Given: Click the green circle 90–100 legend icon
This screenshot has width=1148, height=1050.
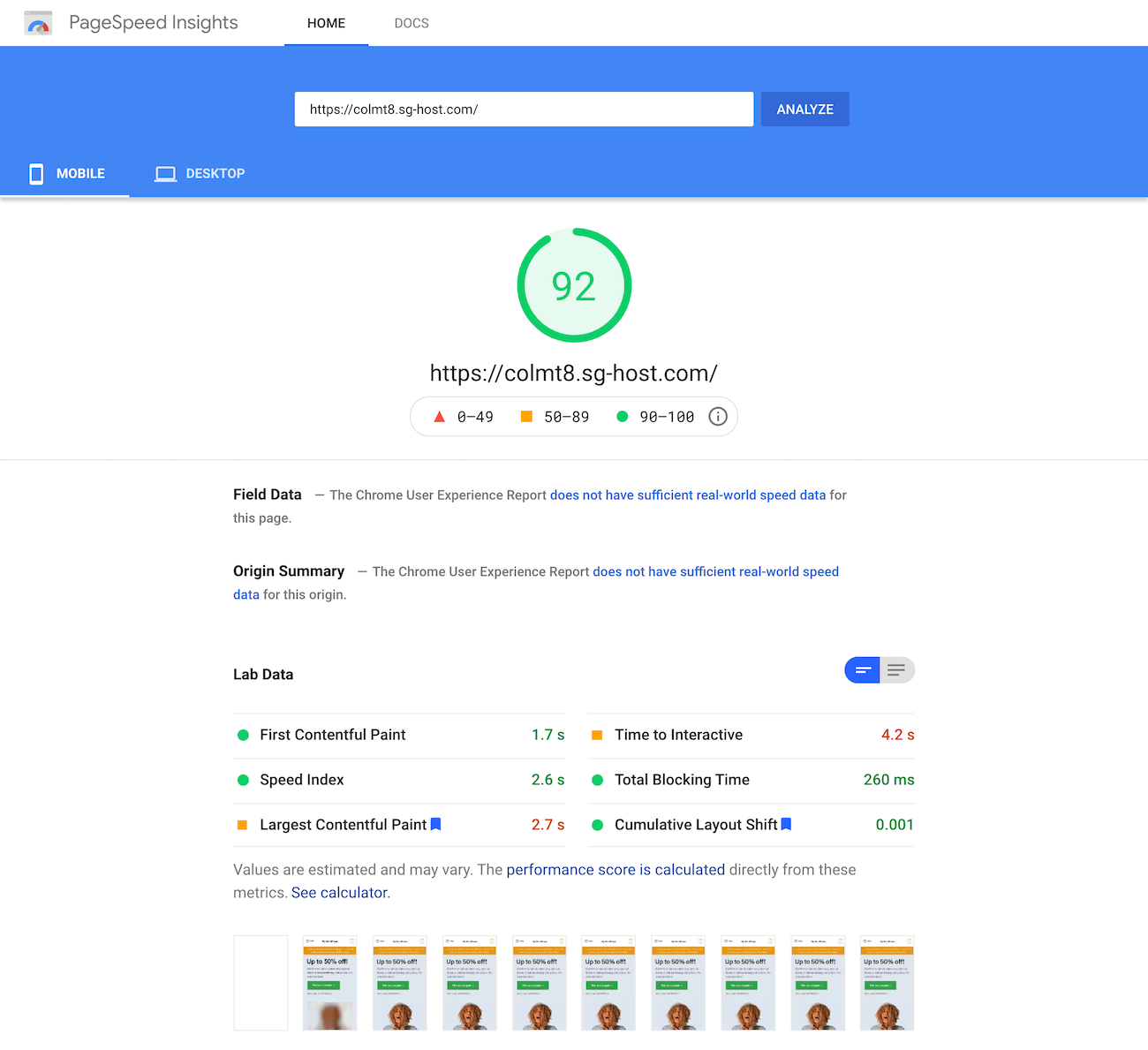Looking at the screenshot, I should (x=622, y=417).
